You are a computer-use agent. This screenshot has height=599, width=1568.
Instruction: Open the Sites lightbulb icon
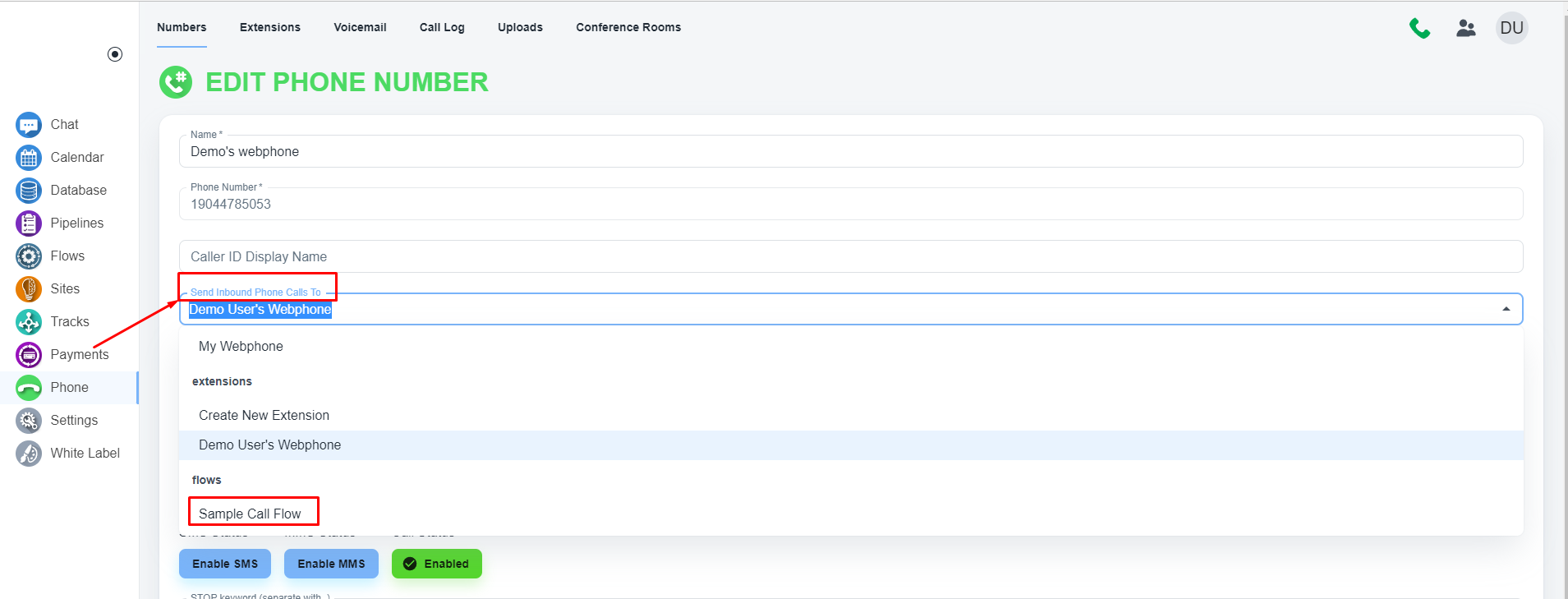(29, 289)
